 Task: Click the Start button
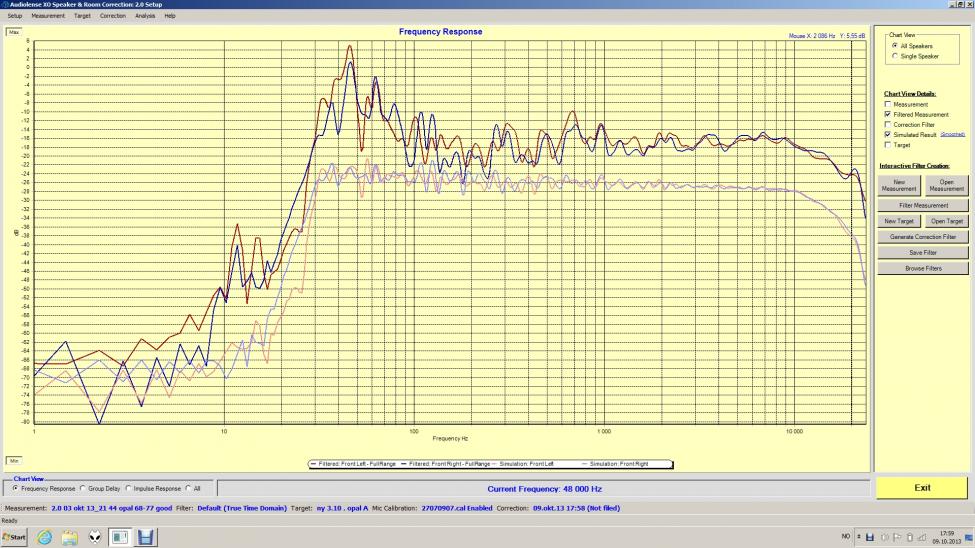click(14, 537)
